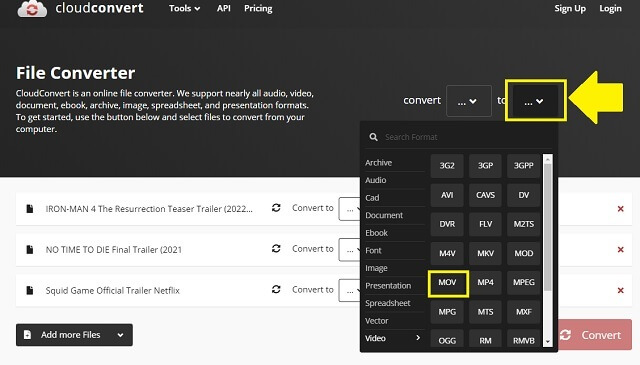Select the Video format category
Viewport: 640px width, 365px height.
(x=393, y=338)
